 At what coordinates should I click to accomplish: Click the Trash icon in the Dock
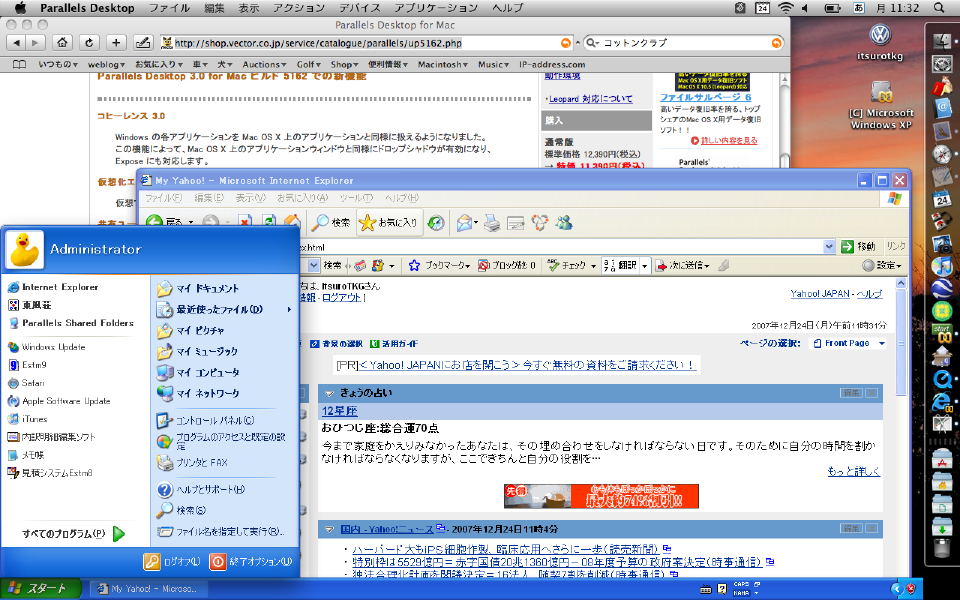[942, 547]
